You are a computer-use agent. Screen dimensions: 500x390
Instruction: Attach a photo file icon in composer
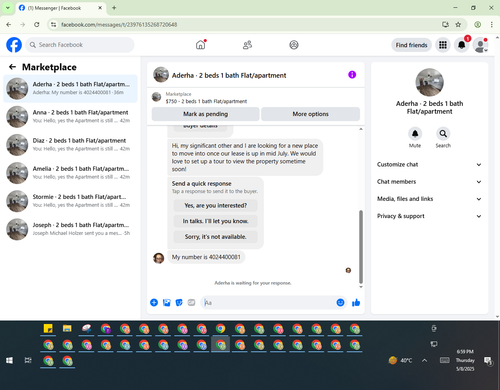point(167,302)
